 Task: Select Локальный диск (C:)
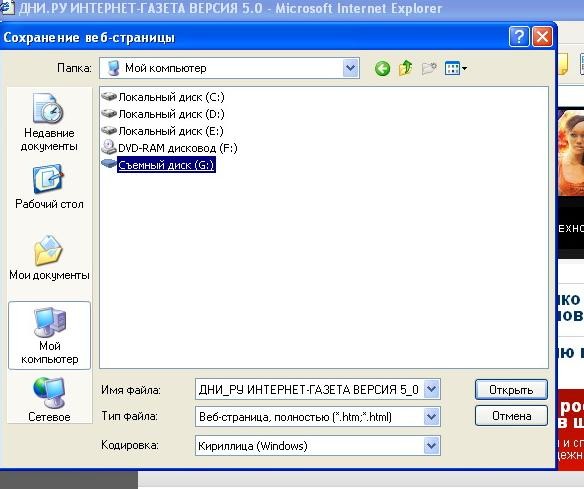point(163,97)
